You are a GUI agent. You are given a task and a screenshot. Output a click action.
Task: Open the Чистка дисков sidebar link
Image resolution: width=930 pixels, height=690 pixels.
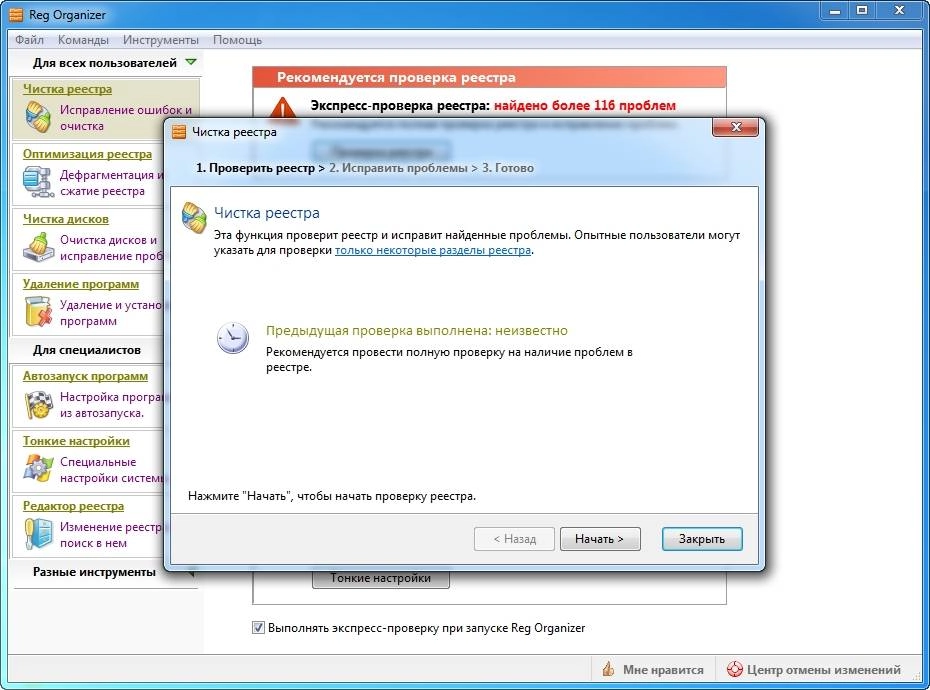(x=65, y=220)
